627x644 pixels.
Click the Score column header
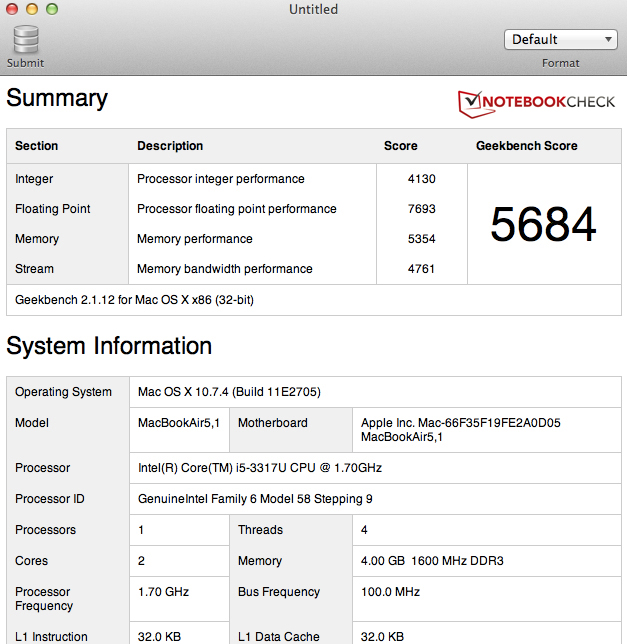click(401, 146)
